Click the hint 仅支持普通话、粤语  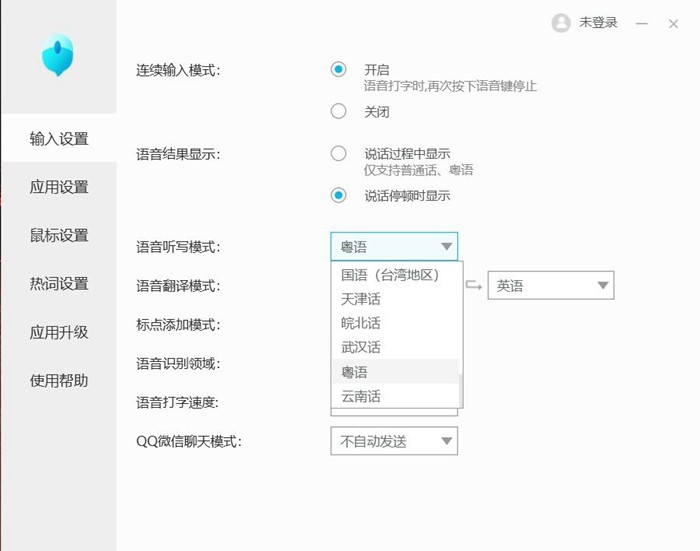point(418,170)
